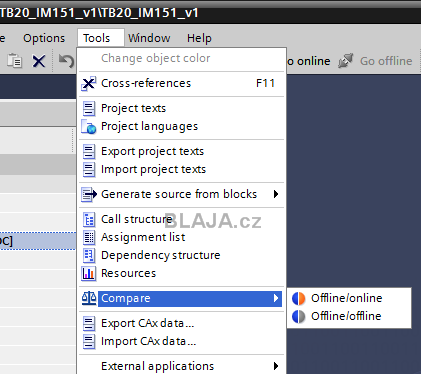
Task: Expand Generate source from blocks submenu arrow
Action: coord(276,194)
